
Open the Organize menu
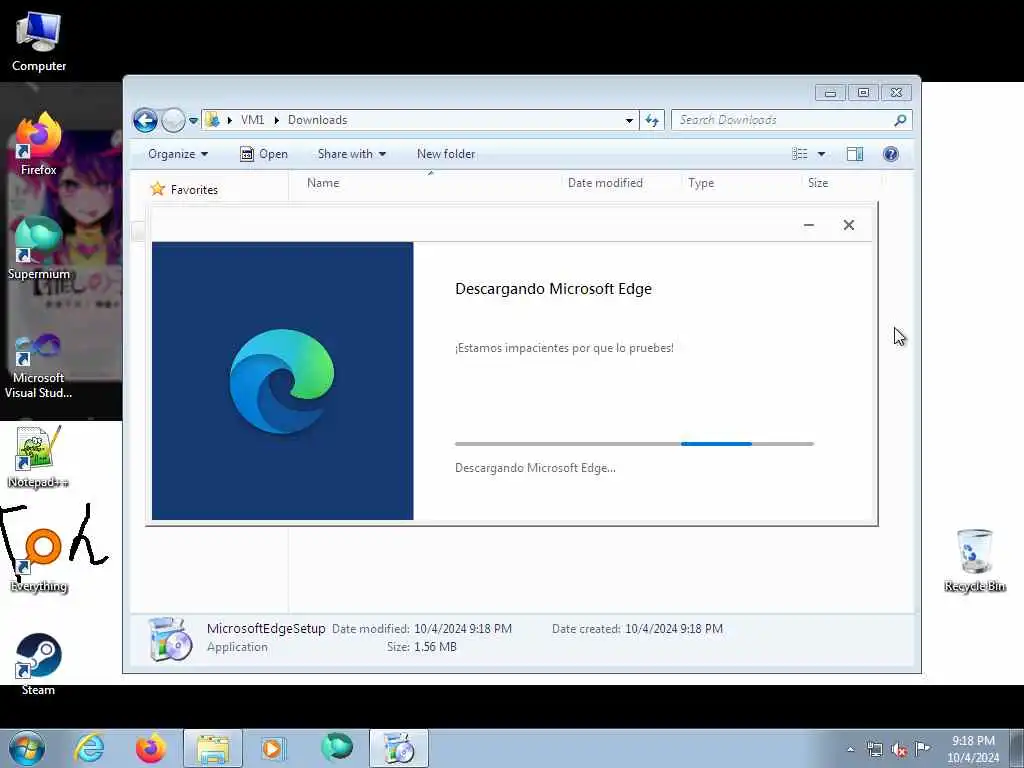[178, 154]
